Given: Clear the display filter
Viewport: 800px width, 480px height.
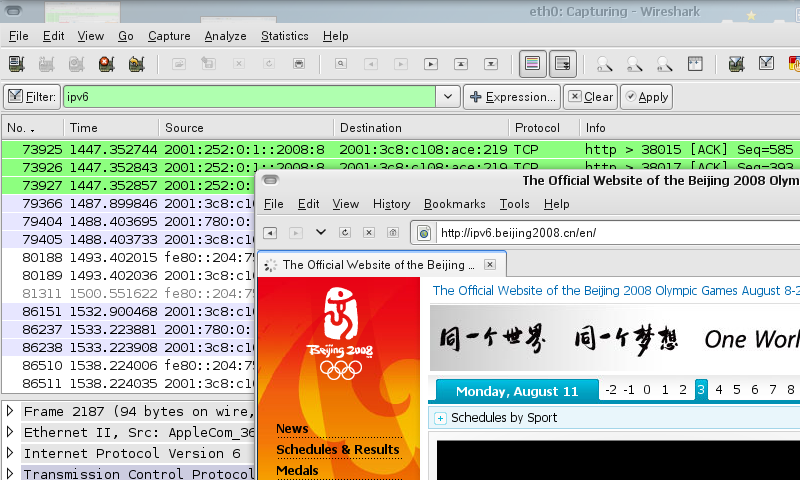Looking at the screenshot, I should (x=590, y=97).
